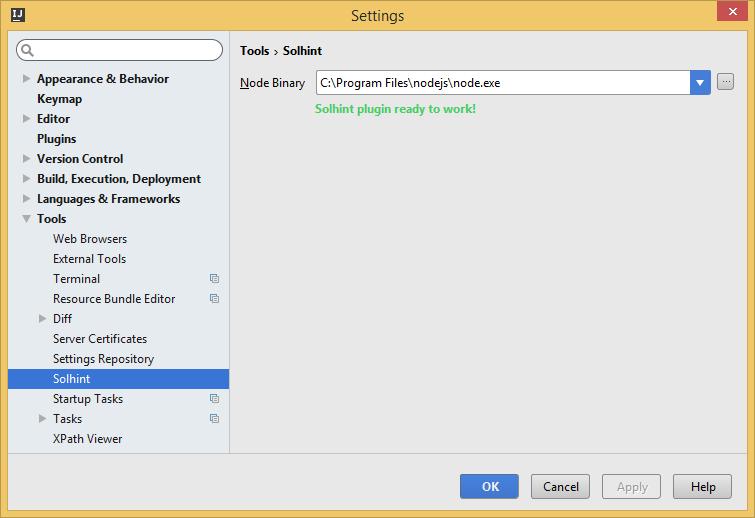Click 'Solhint plugin ready to work!' message

click(395, 109)
